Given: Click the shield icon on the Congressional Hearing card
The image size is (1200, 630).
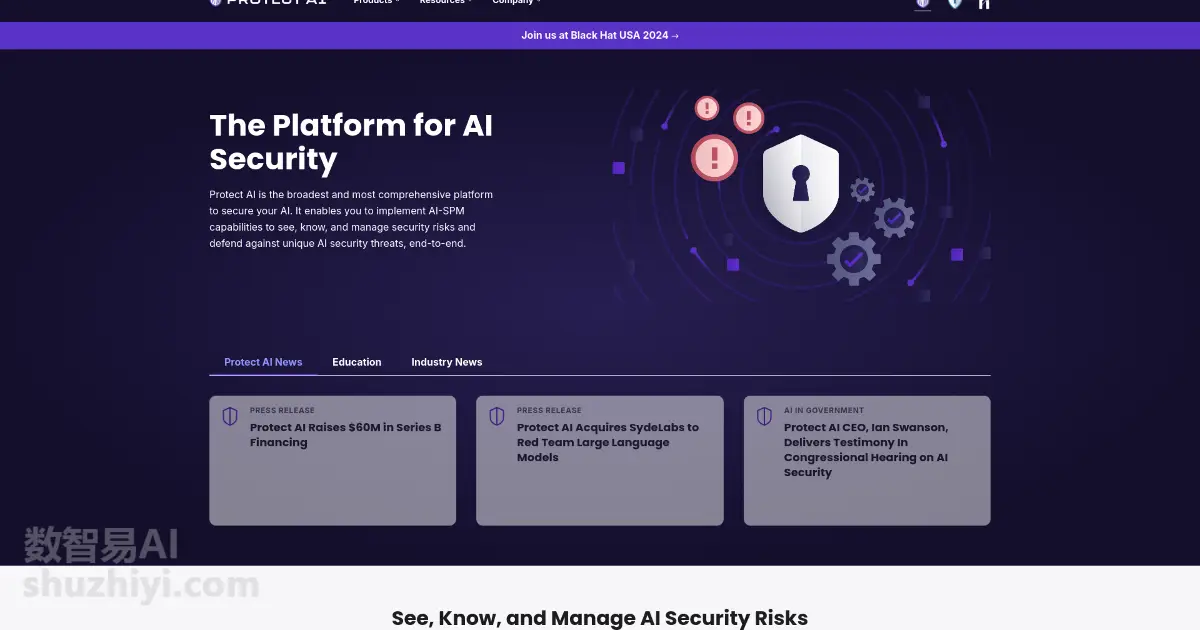Looking at the screenshot, I should click(x=764, y=416).
